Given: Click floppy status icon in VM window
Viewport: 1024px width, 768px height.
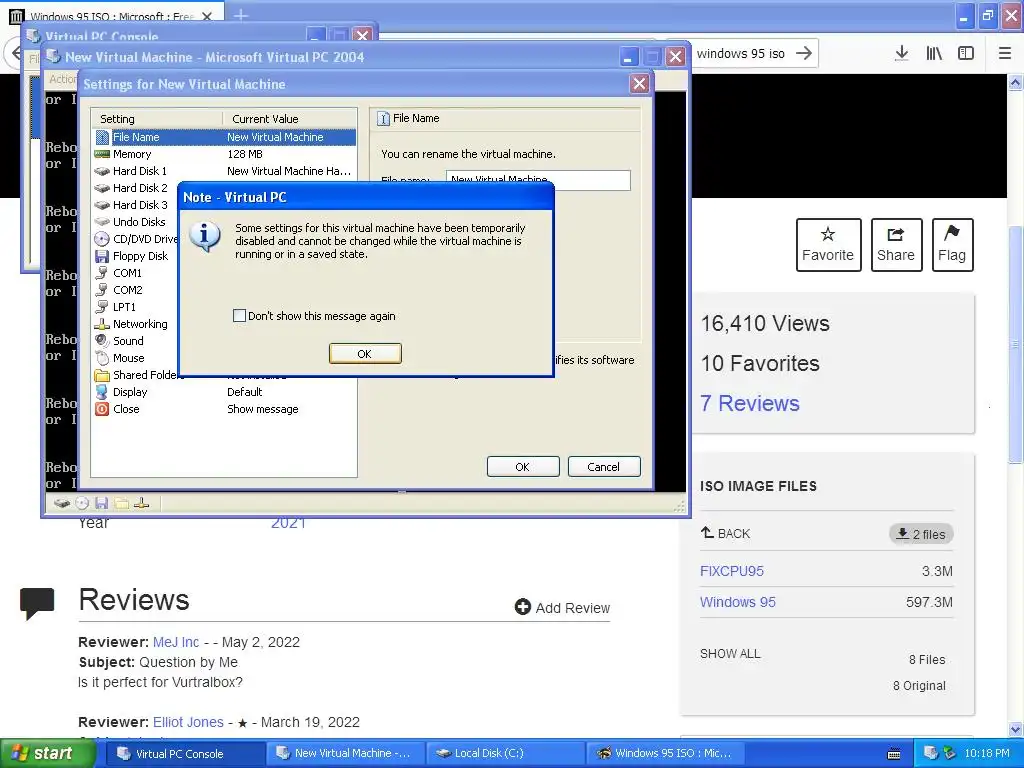Looking at the screenshot, I should (x=101, y=503).
